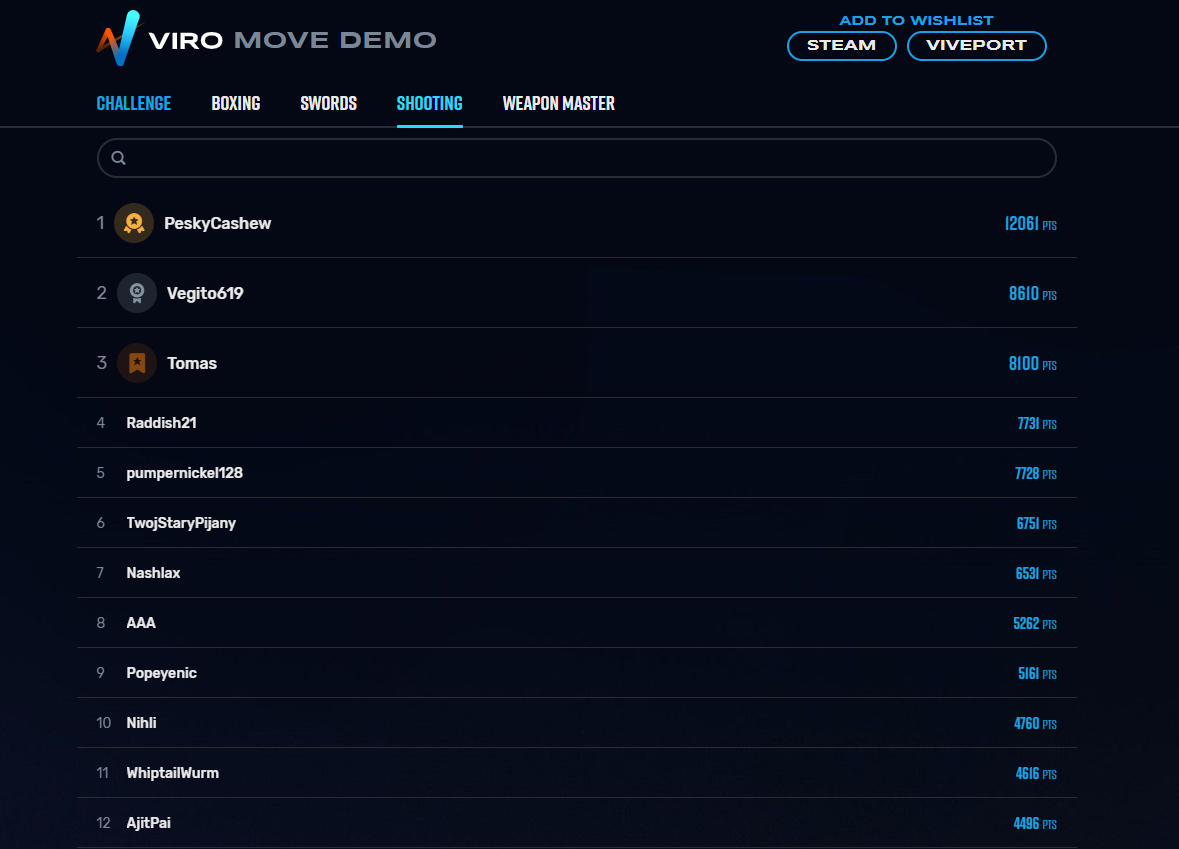
Task: Focus the leaderboard search field
Action: click(577, 158)
